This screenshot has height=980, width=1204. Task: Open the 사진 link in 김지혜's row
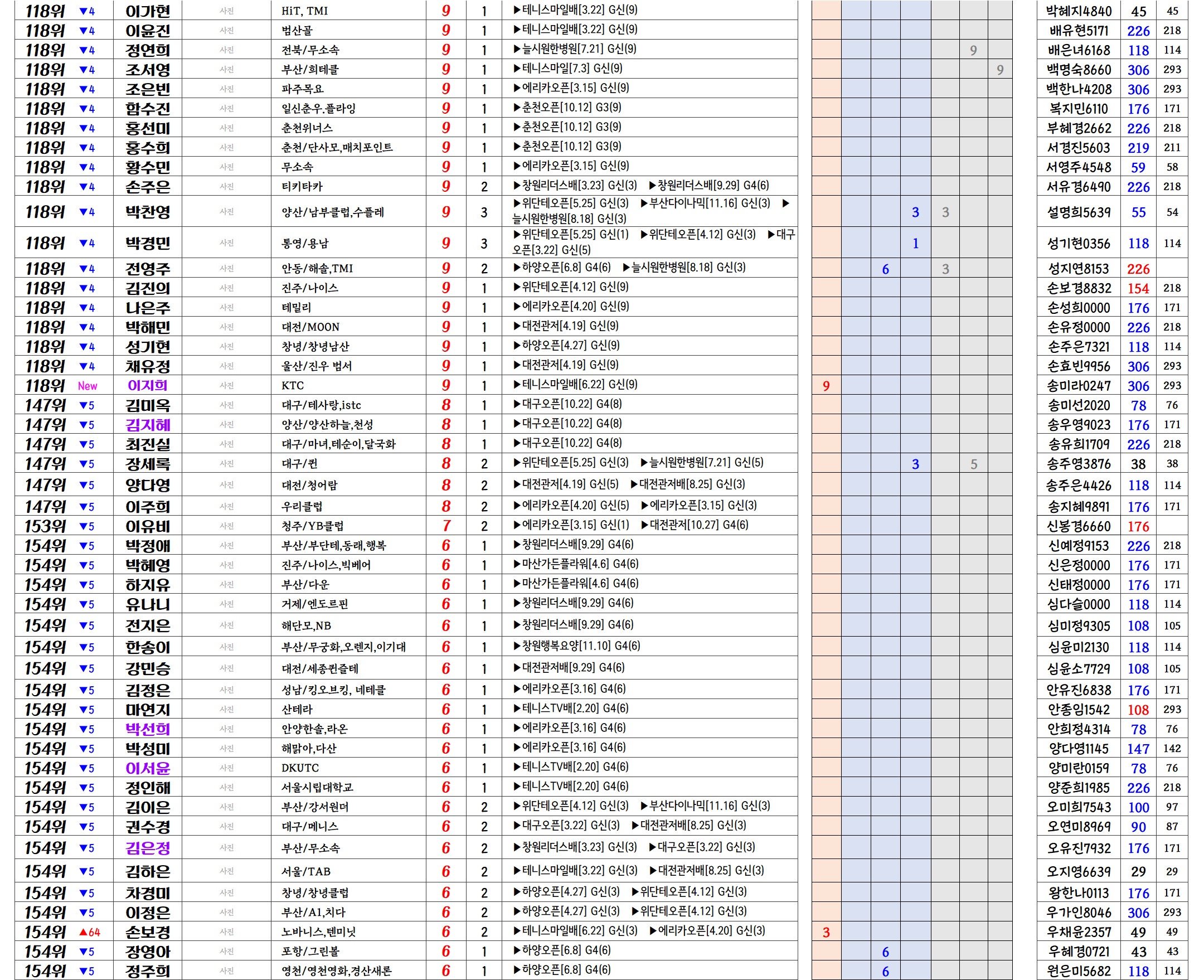point(226,425)
